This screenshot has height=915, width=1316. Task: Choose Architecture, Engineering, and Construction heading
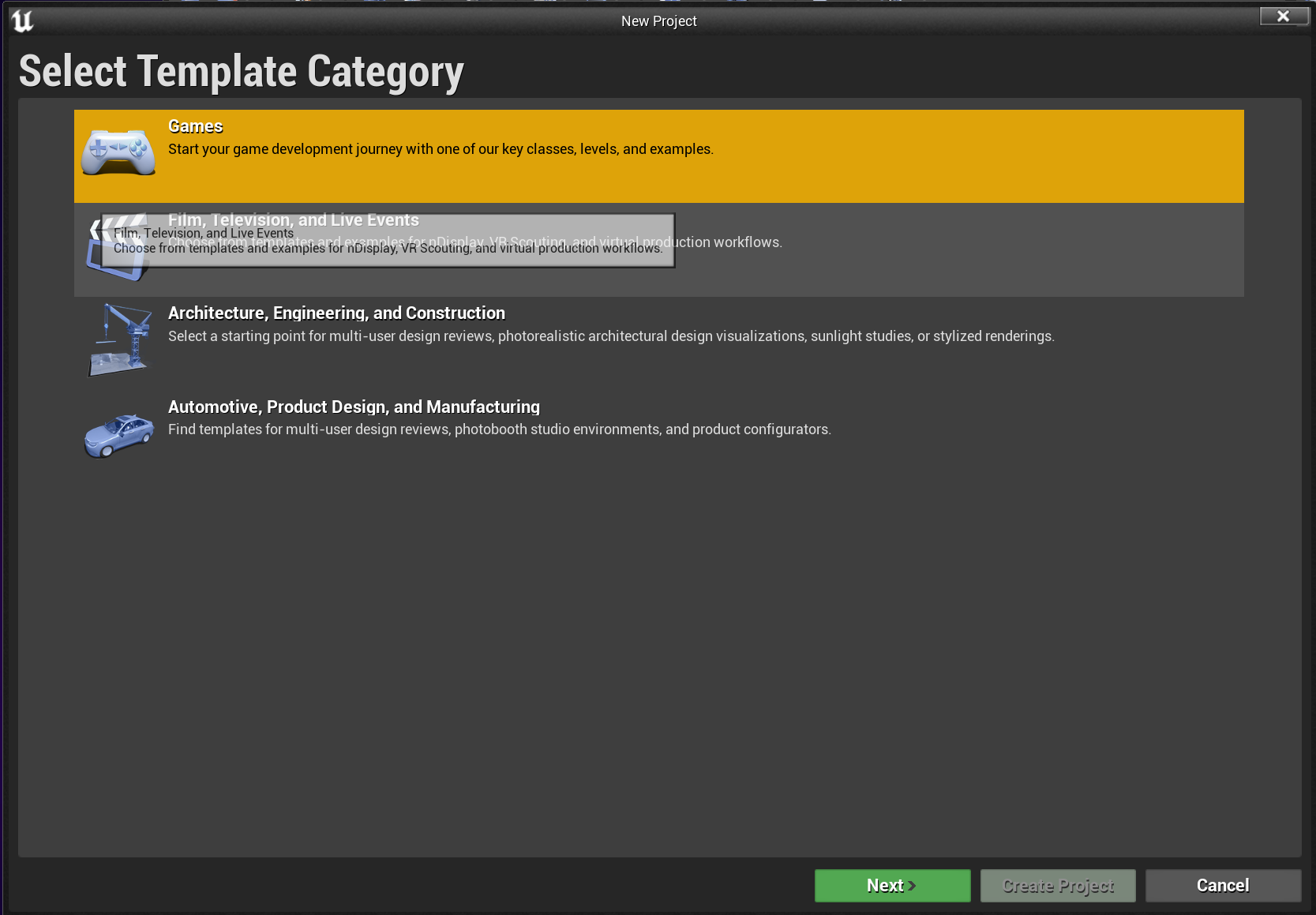pos(336,313)
